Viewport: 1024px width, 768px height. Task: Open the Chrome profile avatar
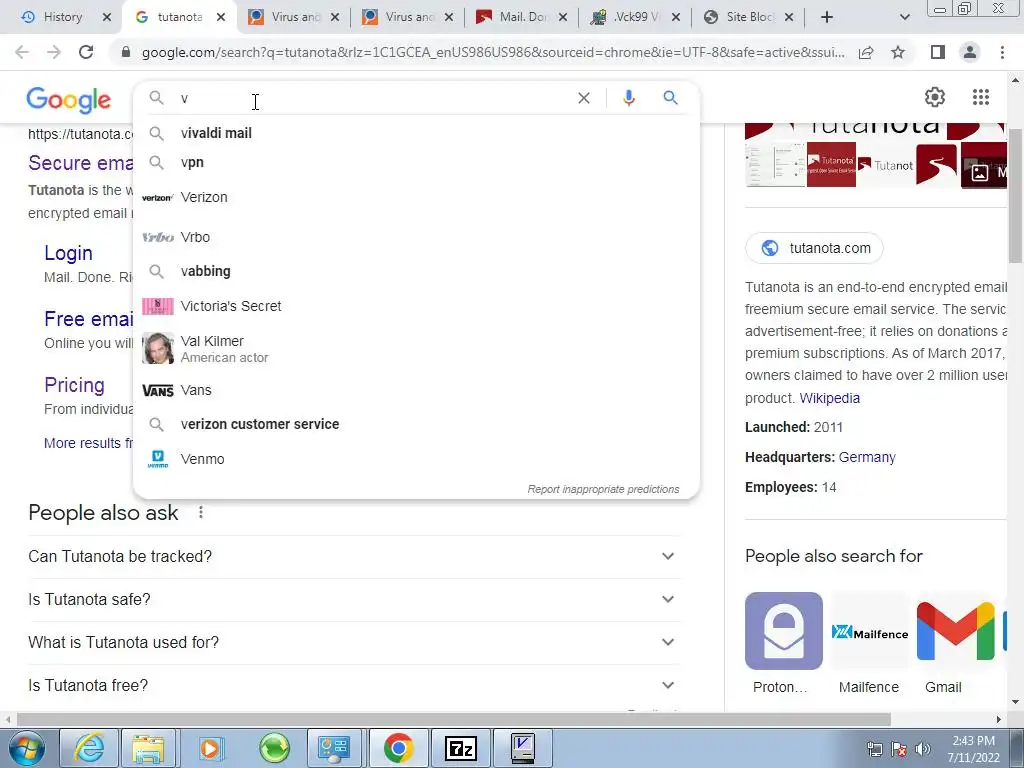tap(970, 52)
